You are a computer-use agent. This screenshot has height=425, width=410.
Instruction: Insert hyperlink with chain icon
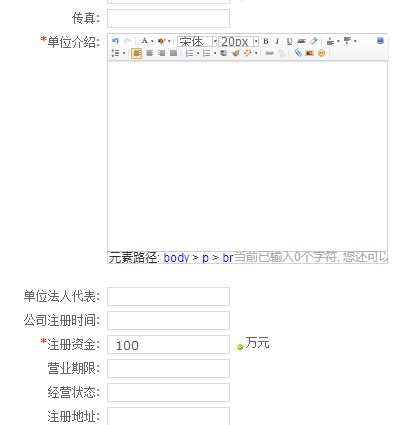[x=269, y=53]
